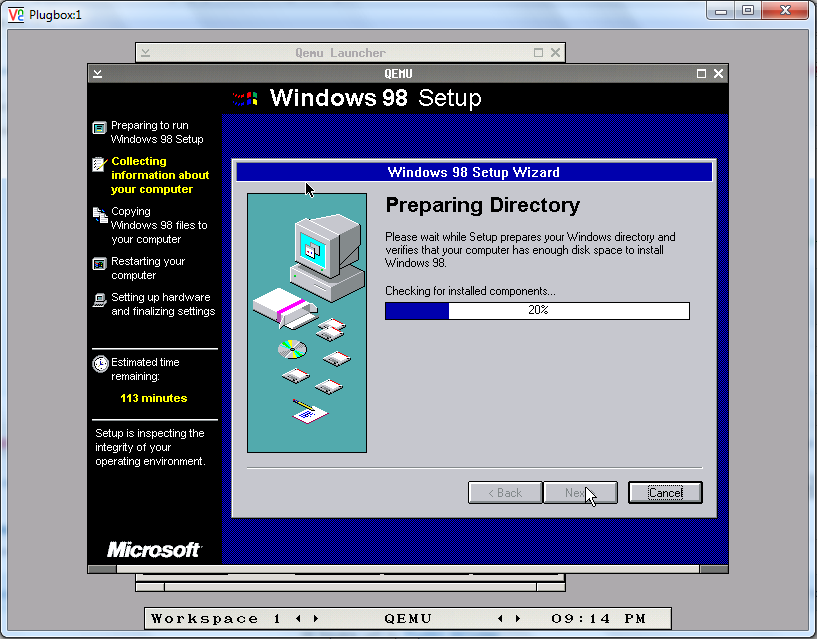Viewport: 817px width, 639px height.
Task: Click the Windows 98 flag logo
Action: click(245, 99)
